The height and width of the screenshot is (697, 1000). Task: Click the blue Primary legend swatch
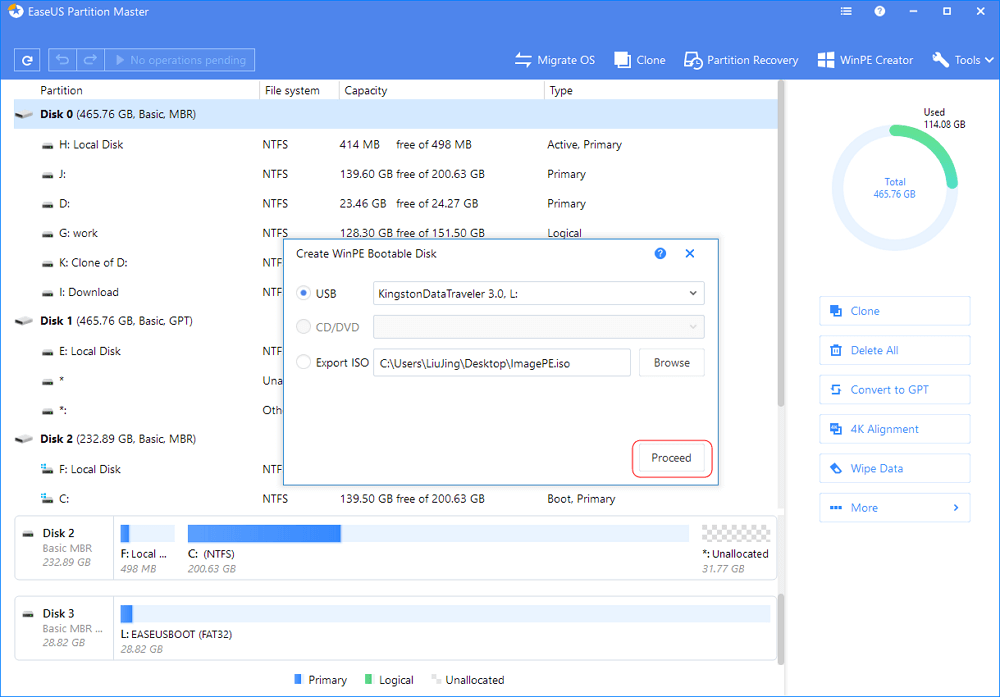tap(299, 679)
